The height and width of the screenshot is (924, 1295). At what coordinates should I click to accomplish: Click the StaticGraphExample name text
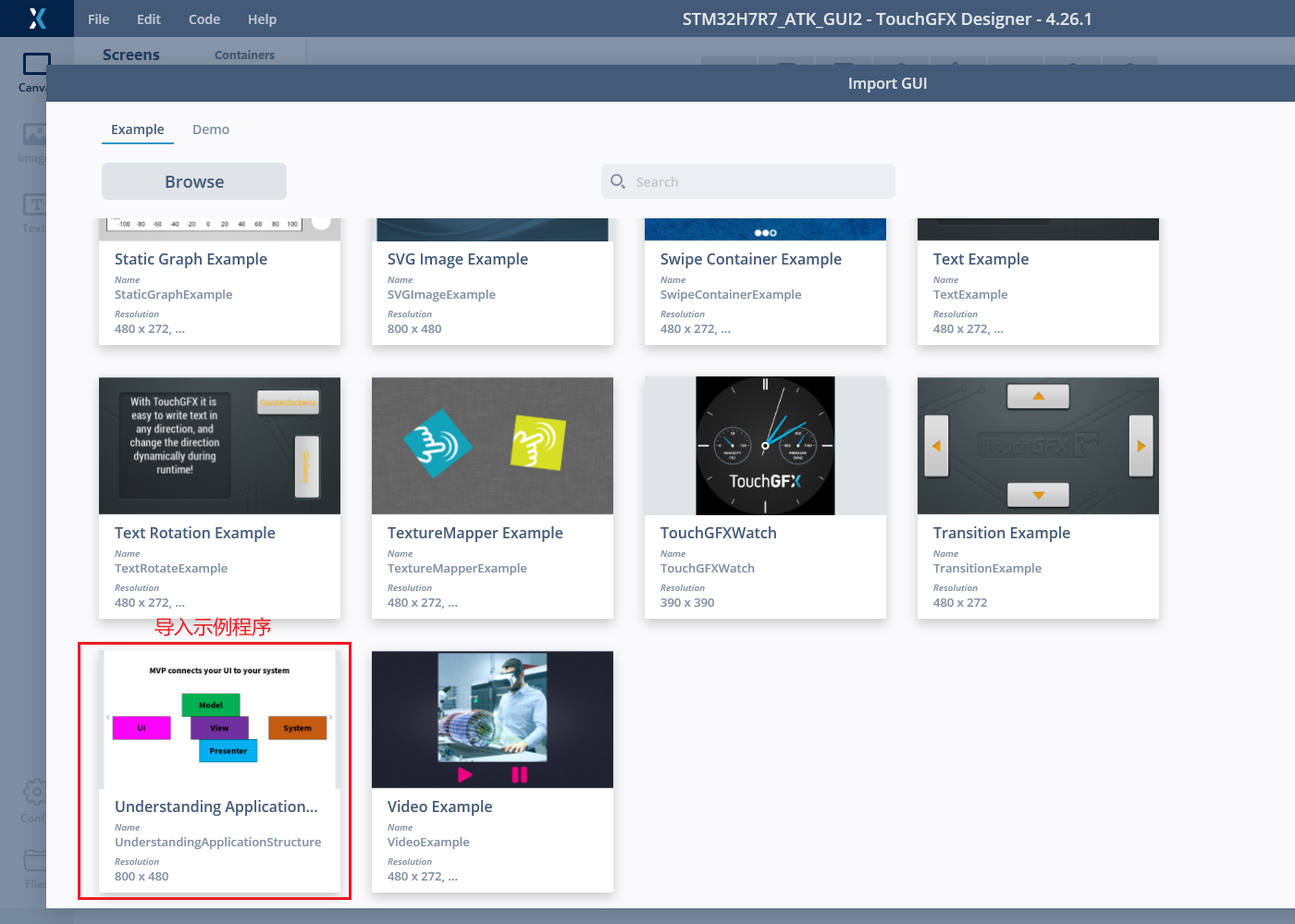click(x=174, y=294)
